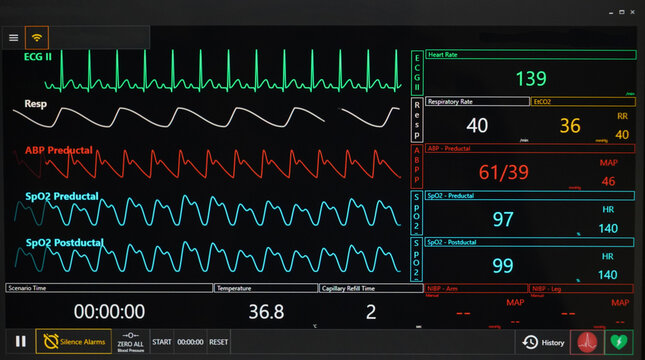Click the EtCO2 RR value 40

coord(622,135)
